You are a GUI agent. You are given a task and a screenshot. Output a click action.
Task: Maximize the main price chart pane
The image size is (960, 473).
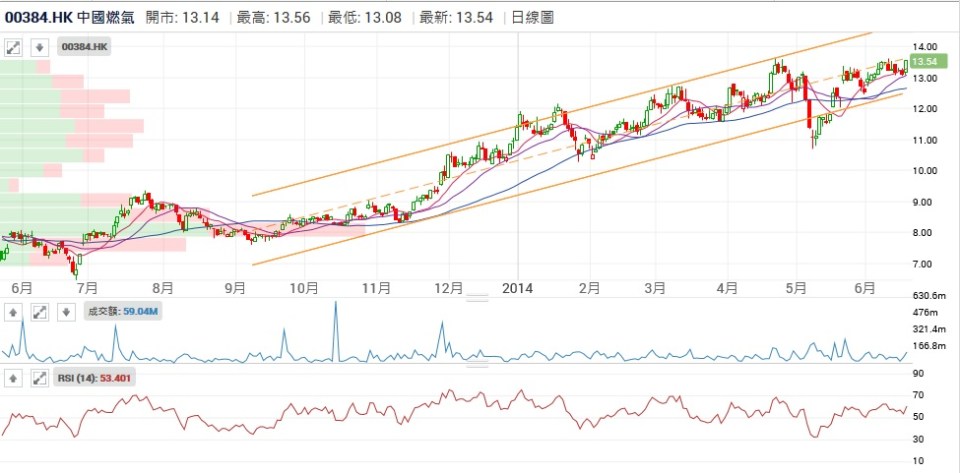[x=14, y=47]
